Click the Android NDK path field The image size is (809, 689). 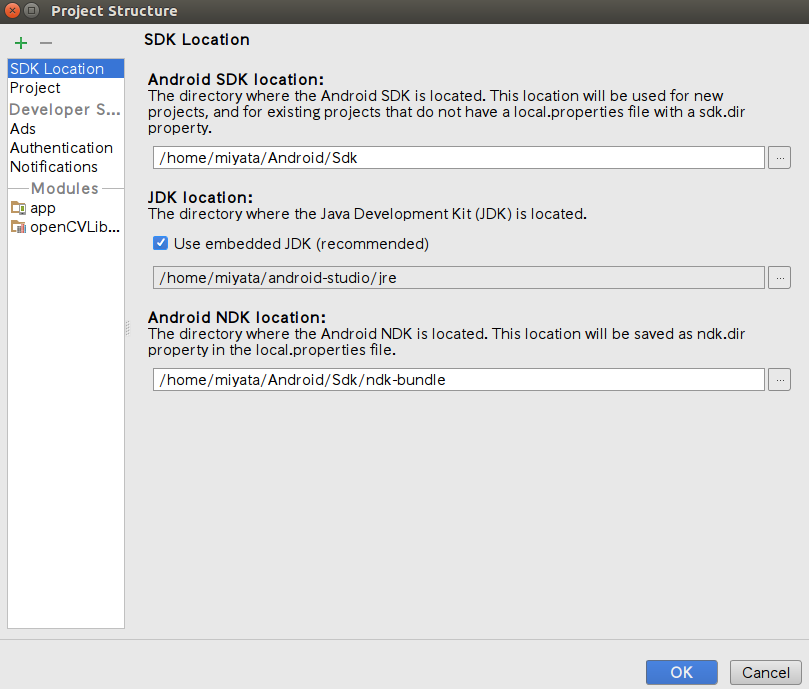click(x=459, y=380)
